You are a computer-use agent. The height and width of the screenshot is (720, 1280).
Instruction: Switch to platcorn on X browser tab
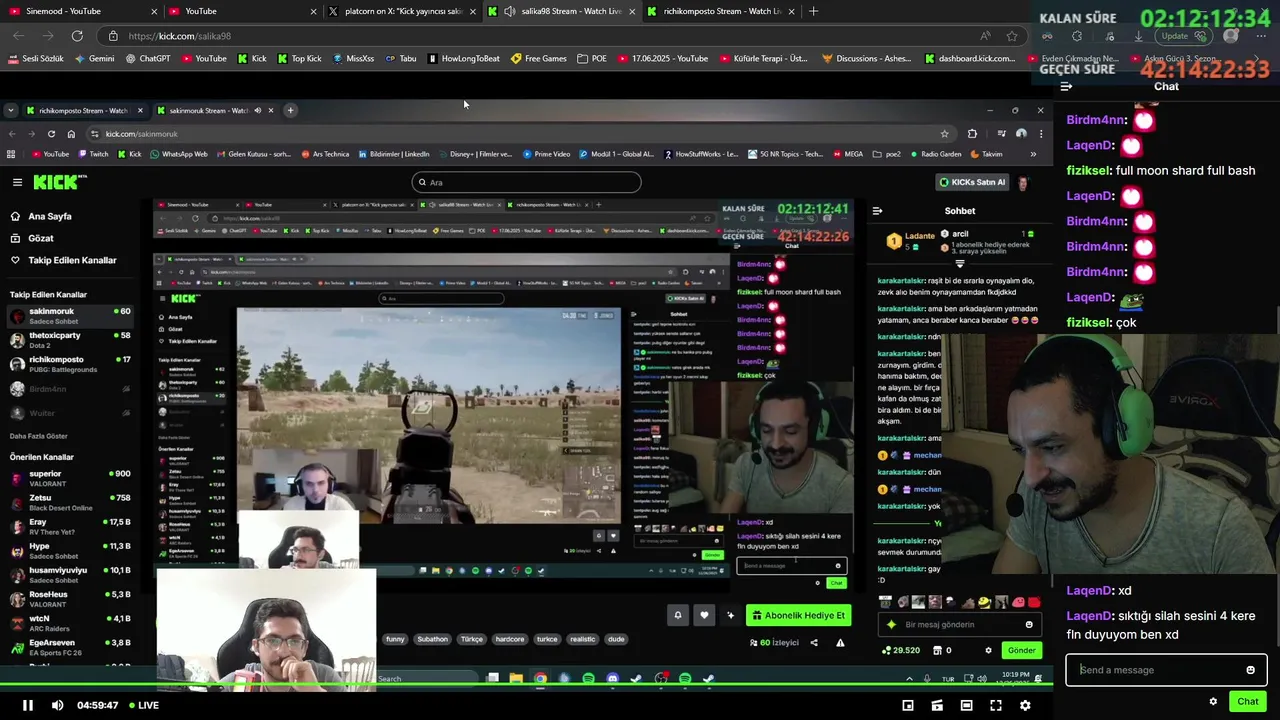coord(403,11)
